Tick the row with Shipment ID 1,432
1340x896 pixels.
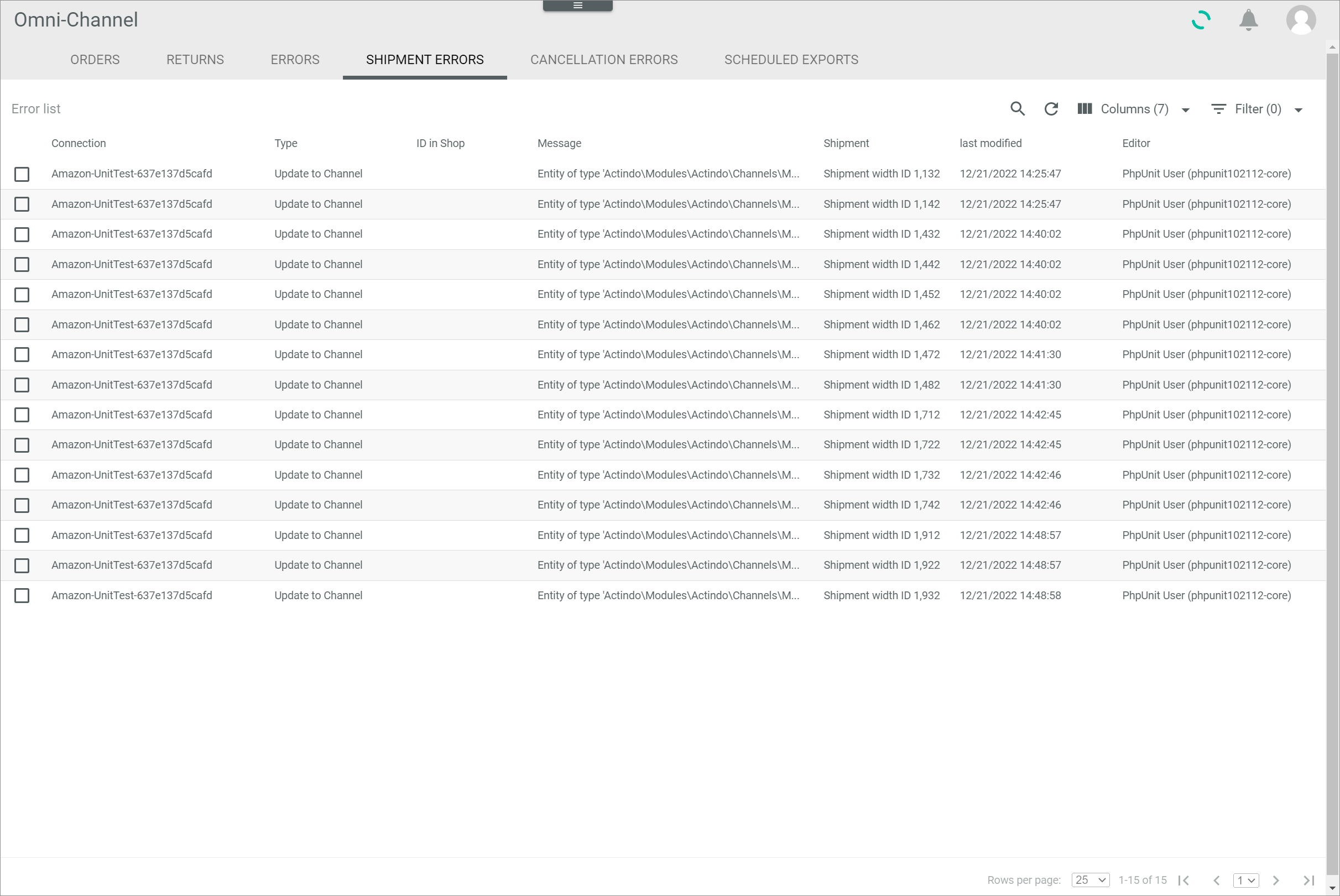tap(22, 234)
